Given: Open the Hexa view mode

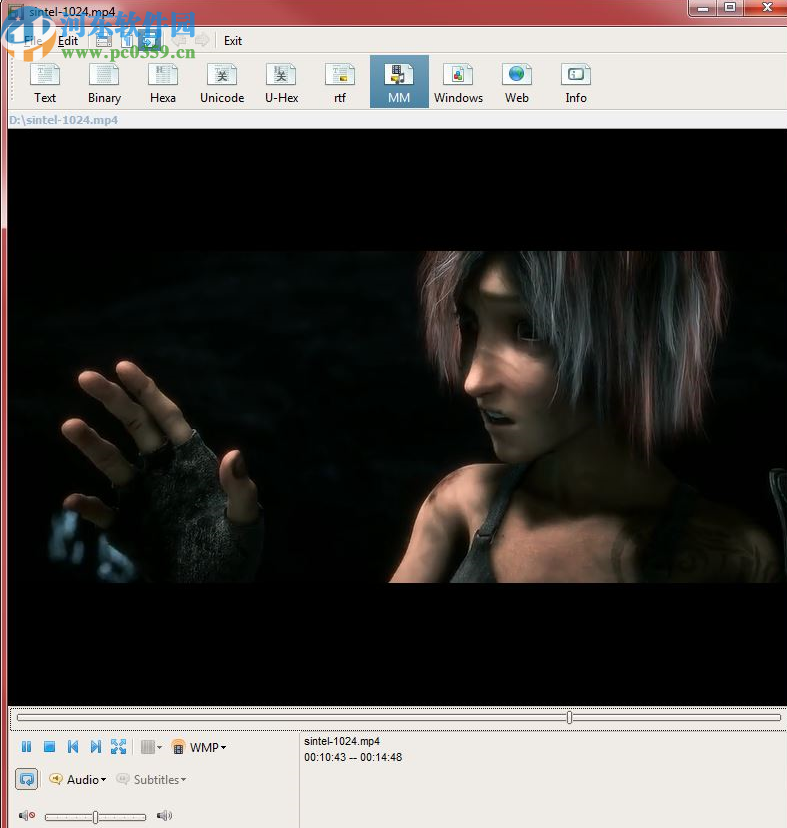Looking at the screenshot, I should pyautogui.click(x=163, y=83).
